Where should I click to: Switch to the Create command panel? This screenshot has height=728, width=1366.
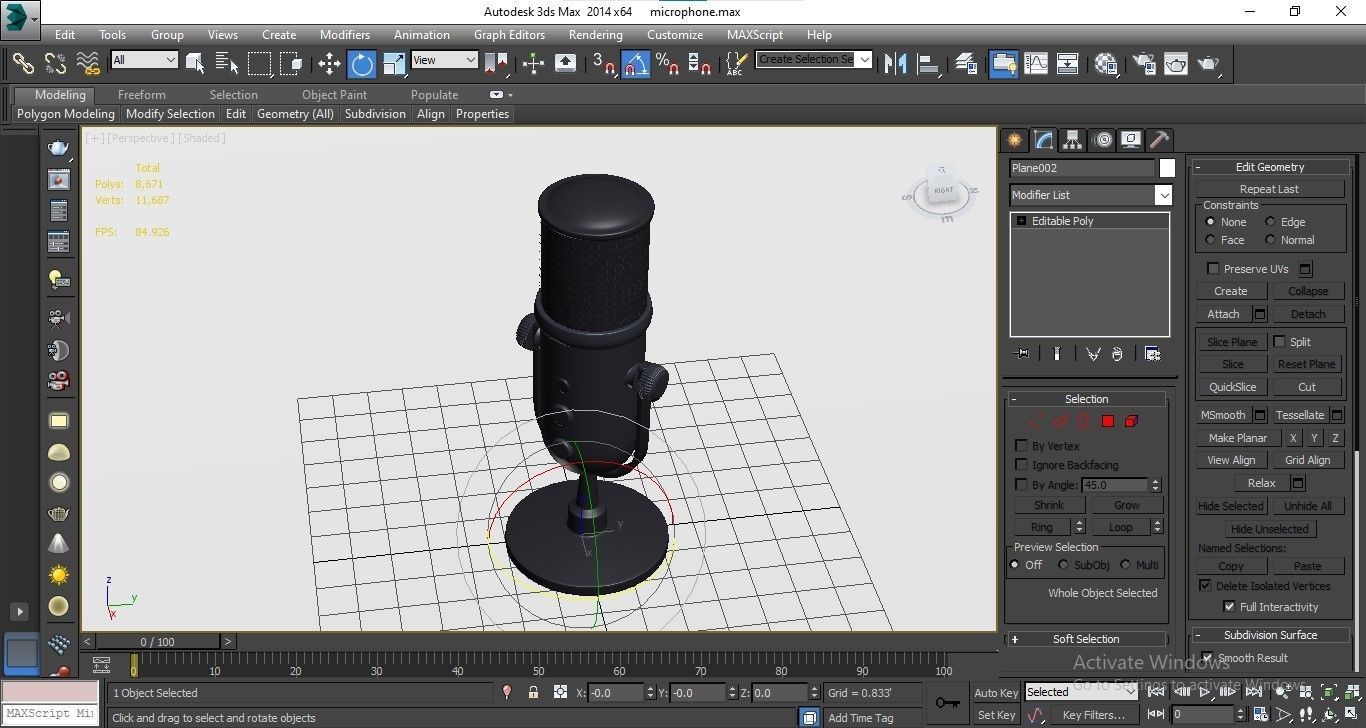tap(1015, 140)
